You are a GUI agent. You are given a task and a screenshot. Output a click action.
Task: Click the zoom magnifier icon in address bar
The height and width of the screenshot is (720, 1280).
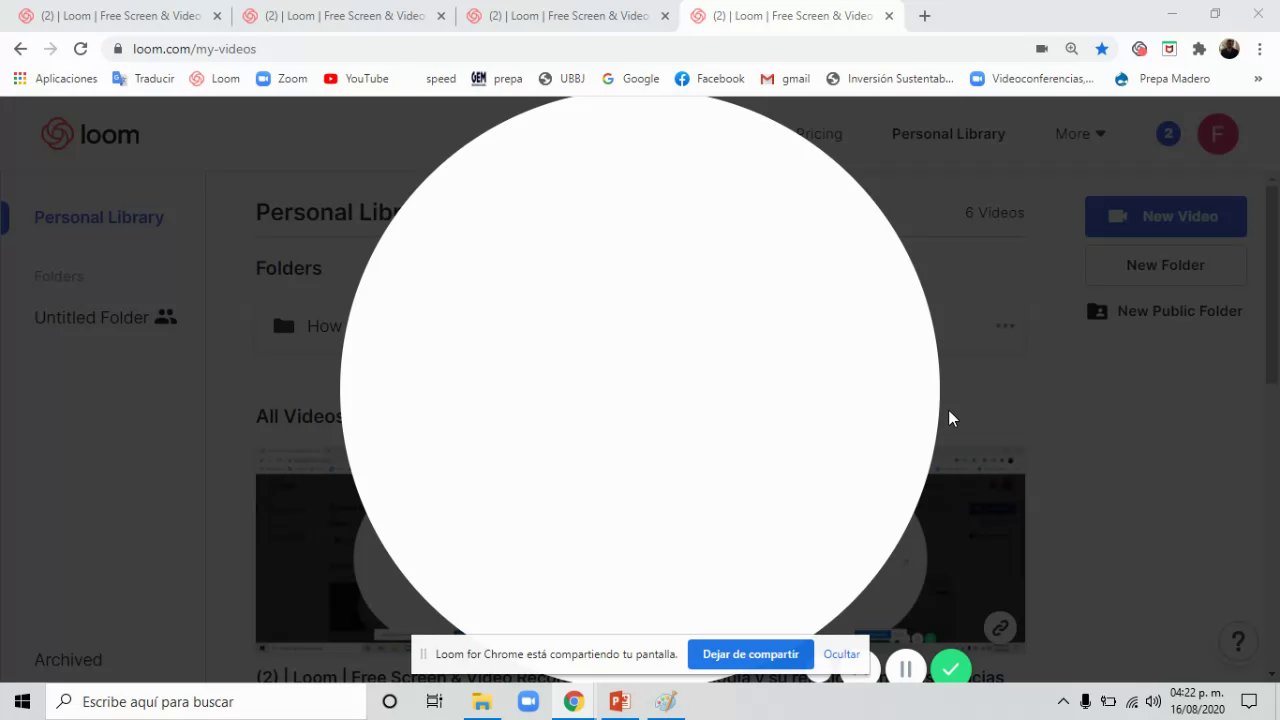tap(1071, 49)
